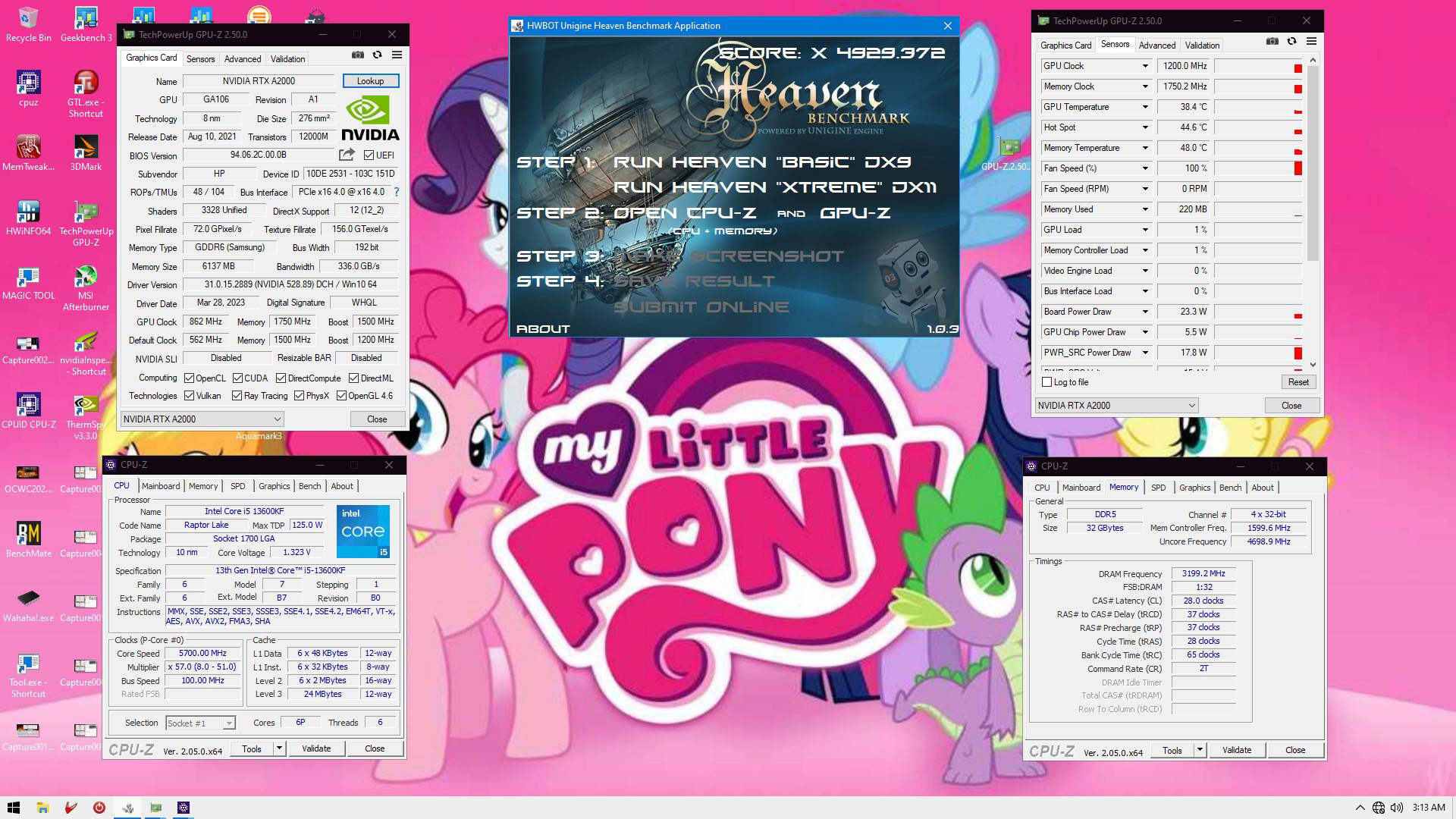The height and width of the screenshot is (819, 1456).
Task: Open the Windows Start button
Action: pyautogui.click(x=13, y=808)
